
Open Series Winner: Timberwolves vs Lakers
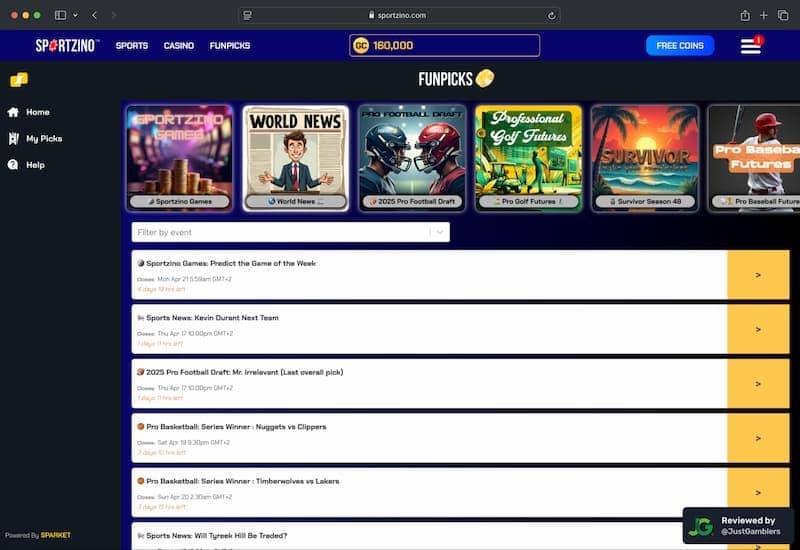click(x=429, y=492)
